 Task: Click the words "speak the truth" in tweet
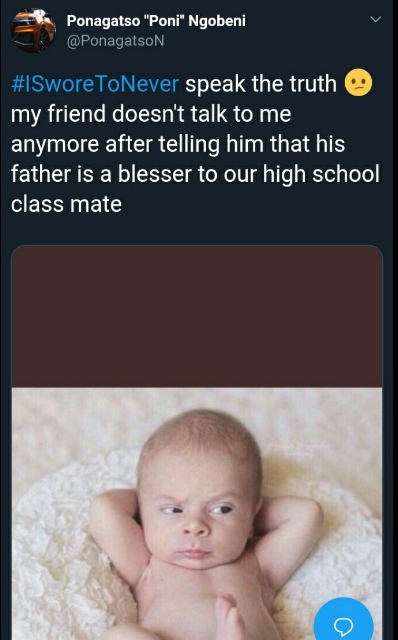261,84
